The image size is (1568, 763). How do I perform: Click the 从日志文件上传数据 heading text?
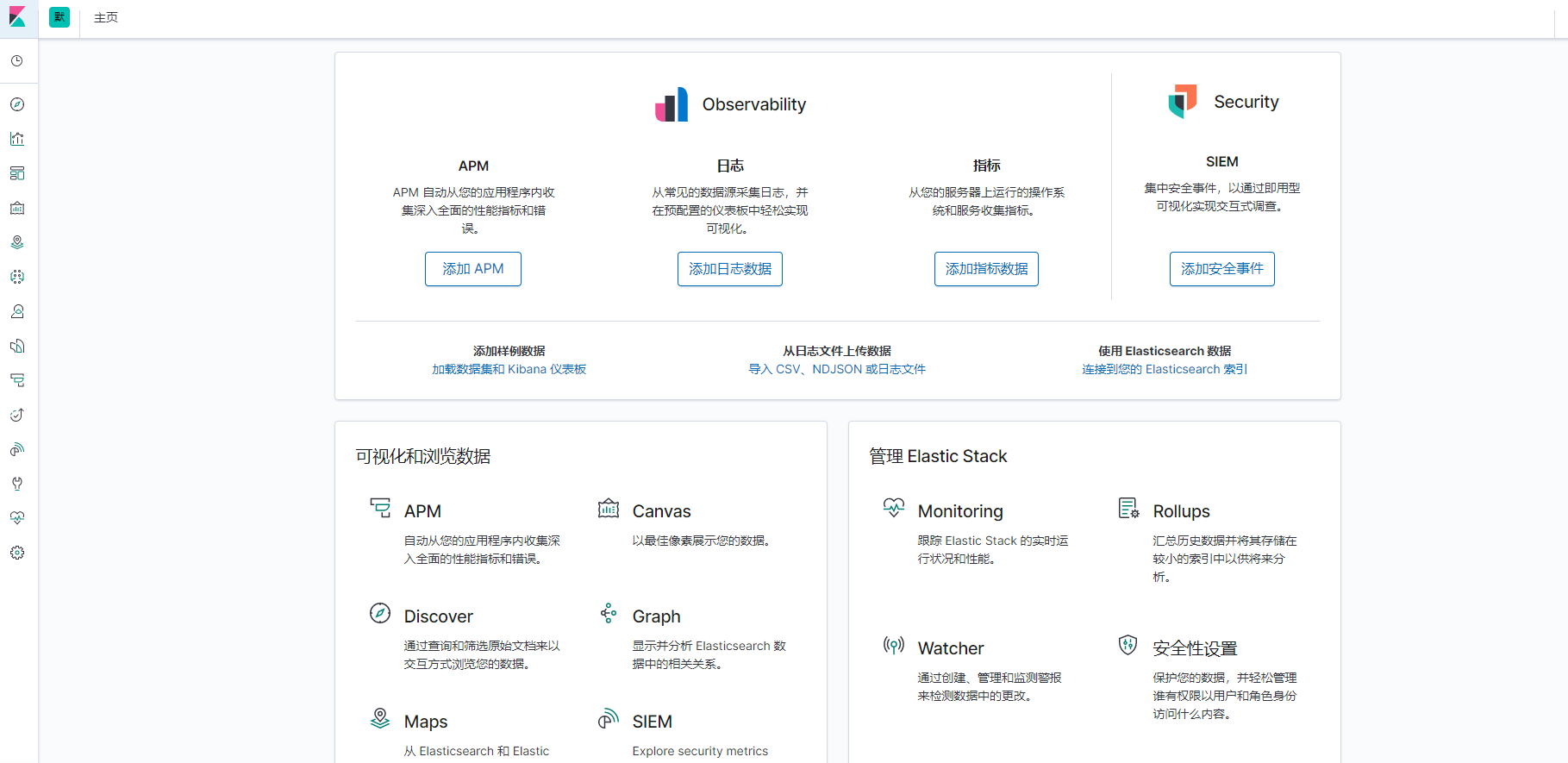tap(837, 351)
